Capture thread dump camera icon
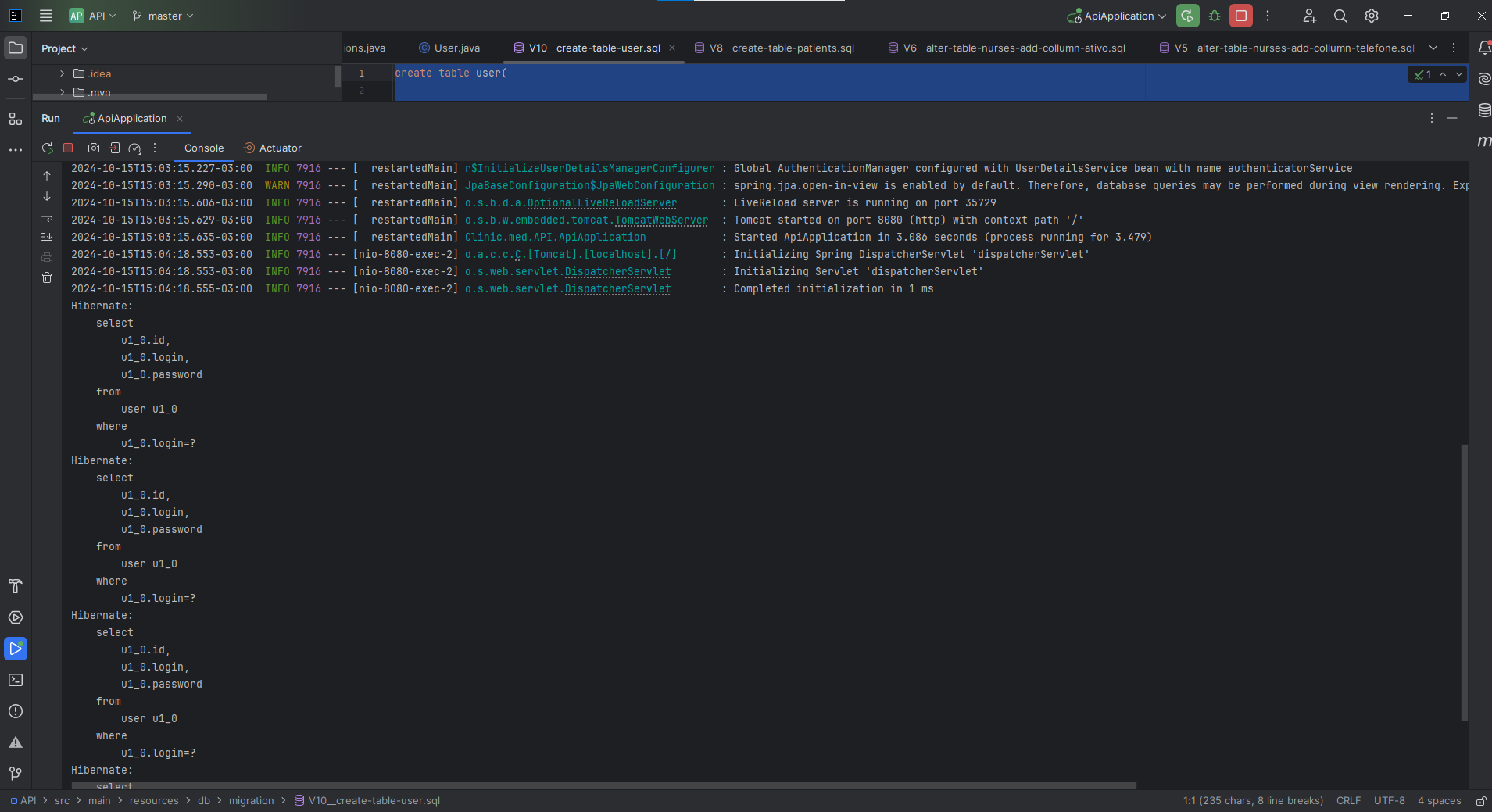This screenshot has height=812, width=1492. (x=94, y=148)
